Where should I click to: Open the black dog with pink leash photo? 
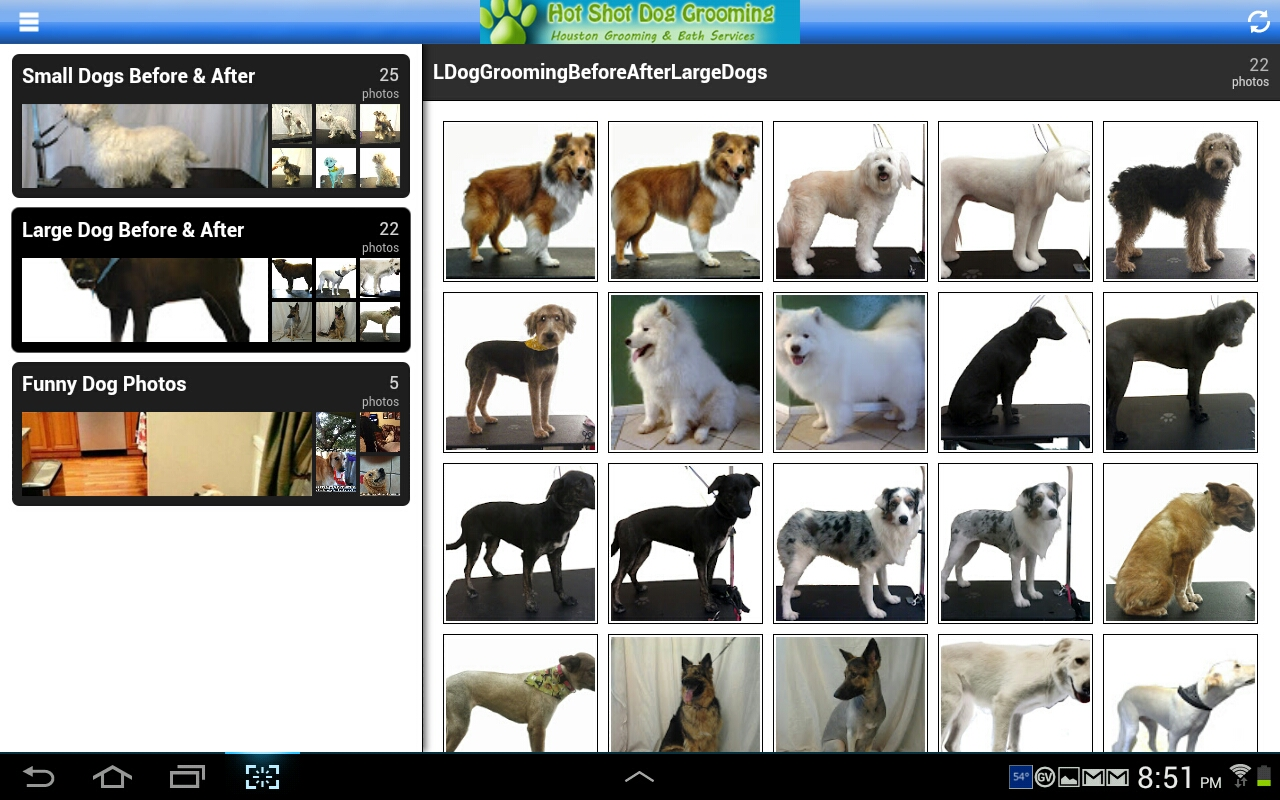pyautogui.click(x=685, y=543)
